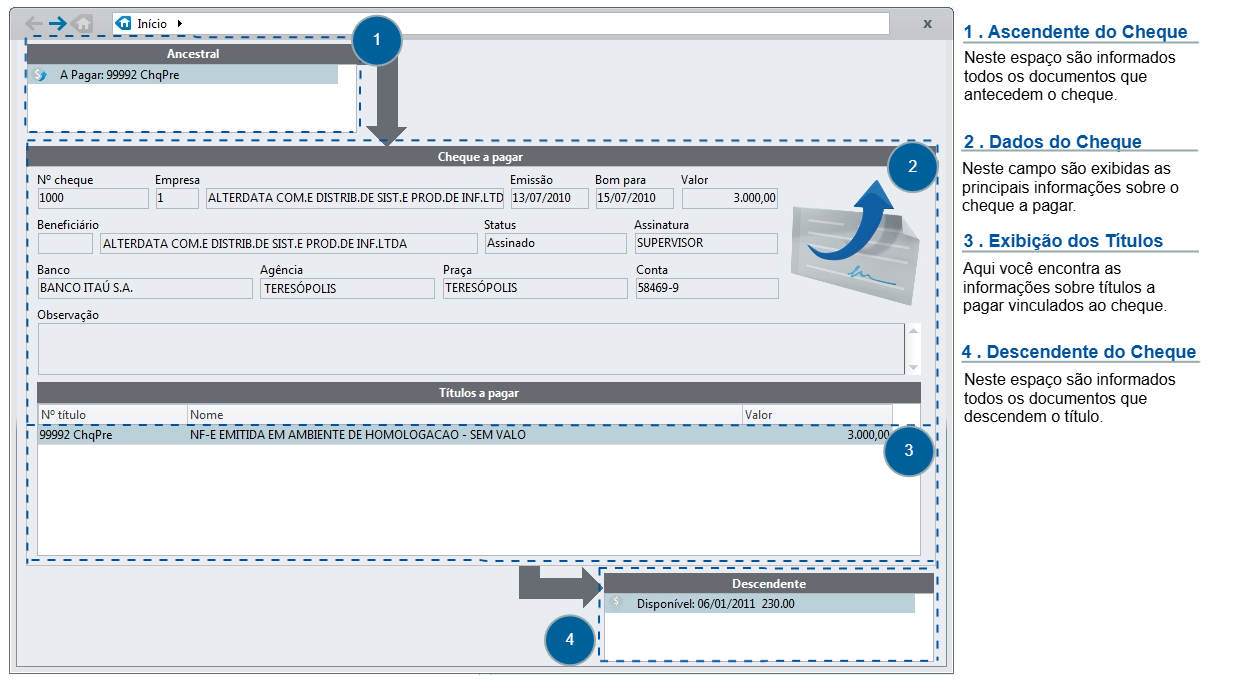Click the Ascendente do Cheque legend heading

point(1076,32)
